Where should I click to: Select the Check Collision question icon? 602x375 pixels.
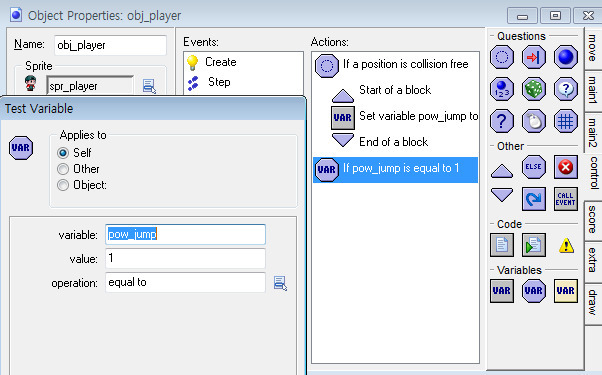534,57
